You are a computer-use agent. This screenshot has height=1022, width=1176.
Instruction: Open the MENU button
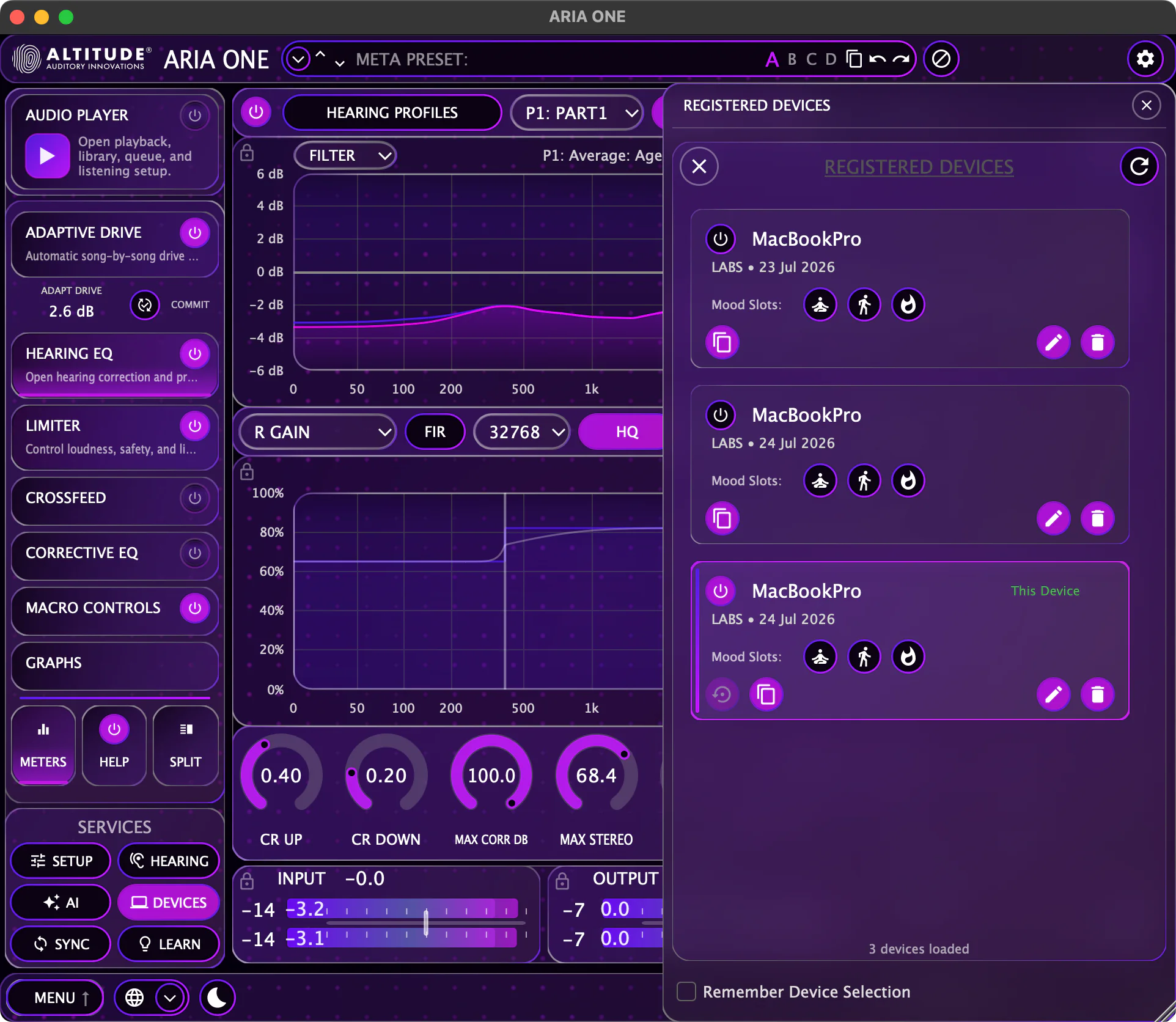[55, 998]
